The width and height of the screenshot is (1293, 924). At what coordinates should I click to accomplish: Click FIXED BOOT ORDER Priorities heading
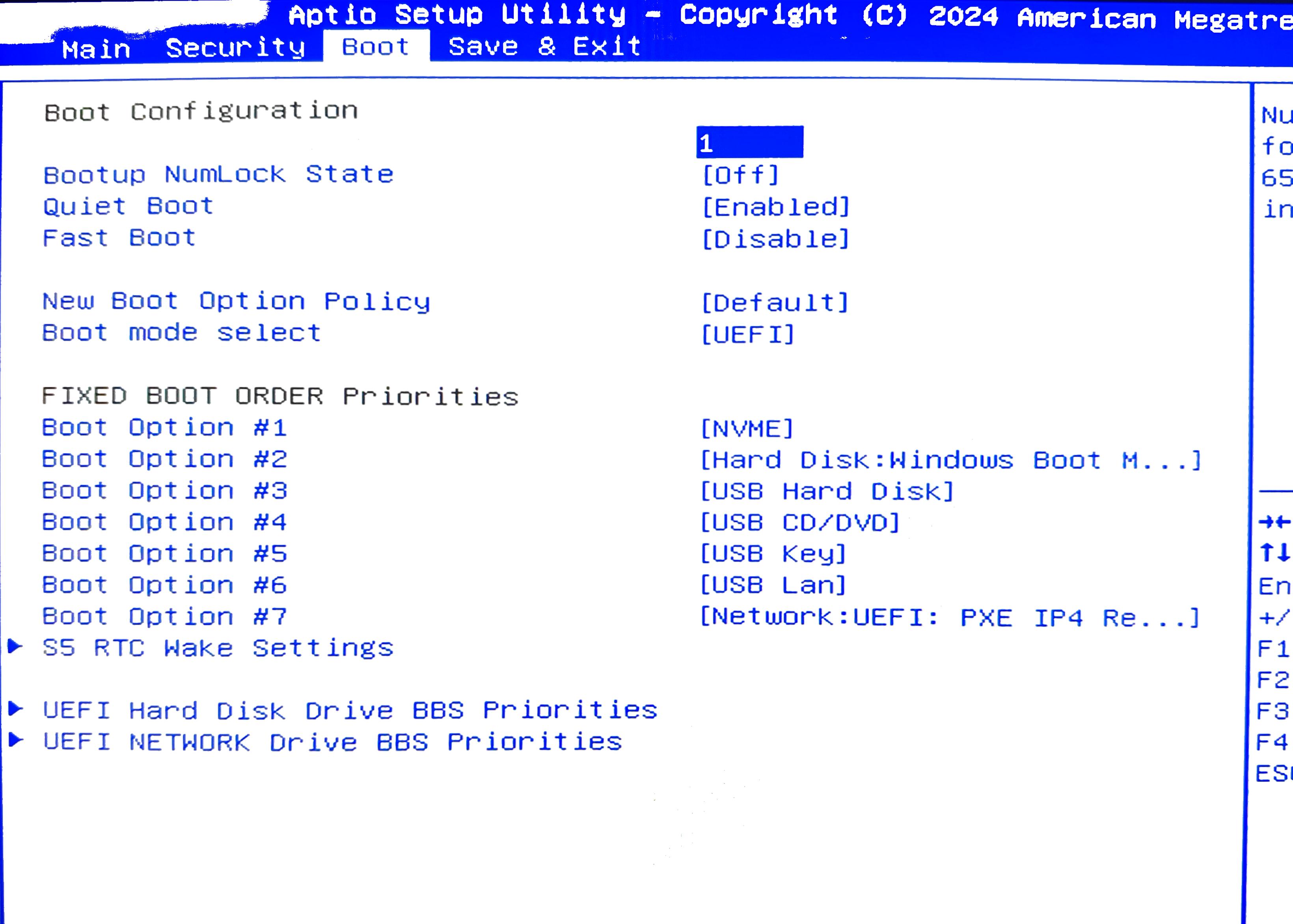coord(280,396)
